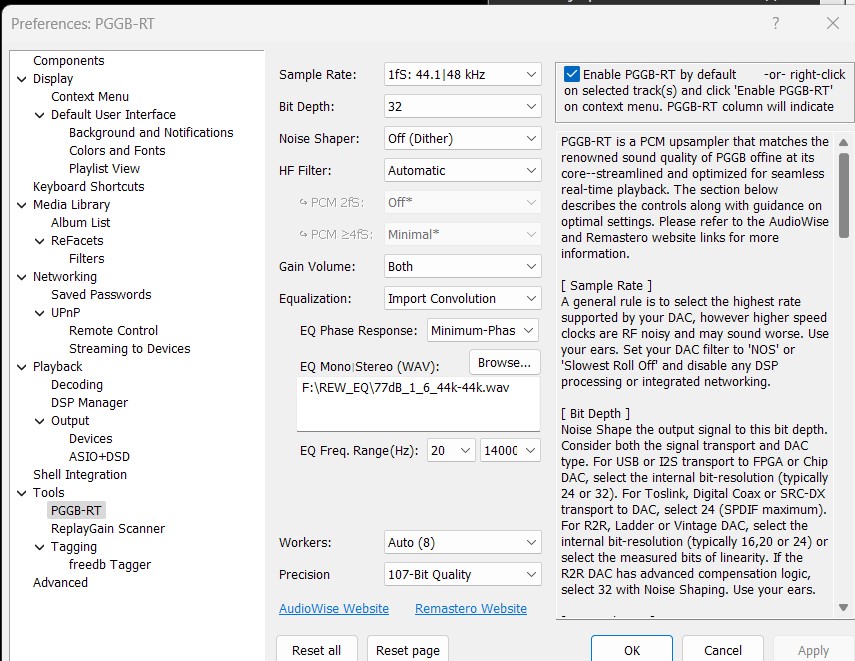Image resolution: width=855 pixels, height=661 pixels.
Task: Open Keyboard Shortcuts preferences page
Action: point(88,187)
